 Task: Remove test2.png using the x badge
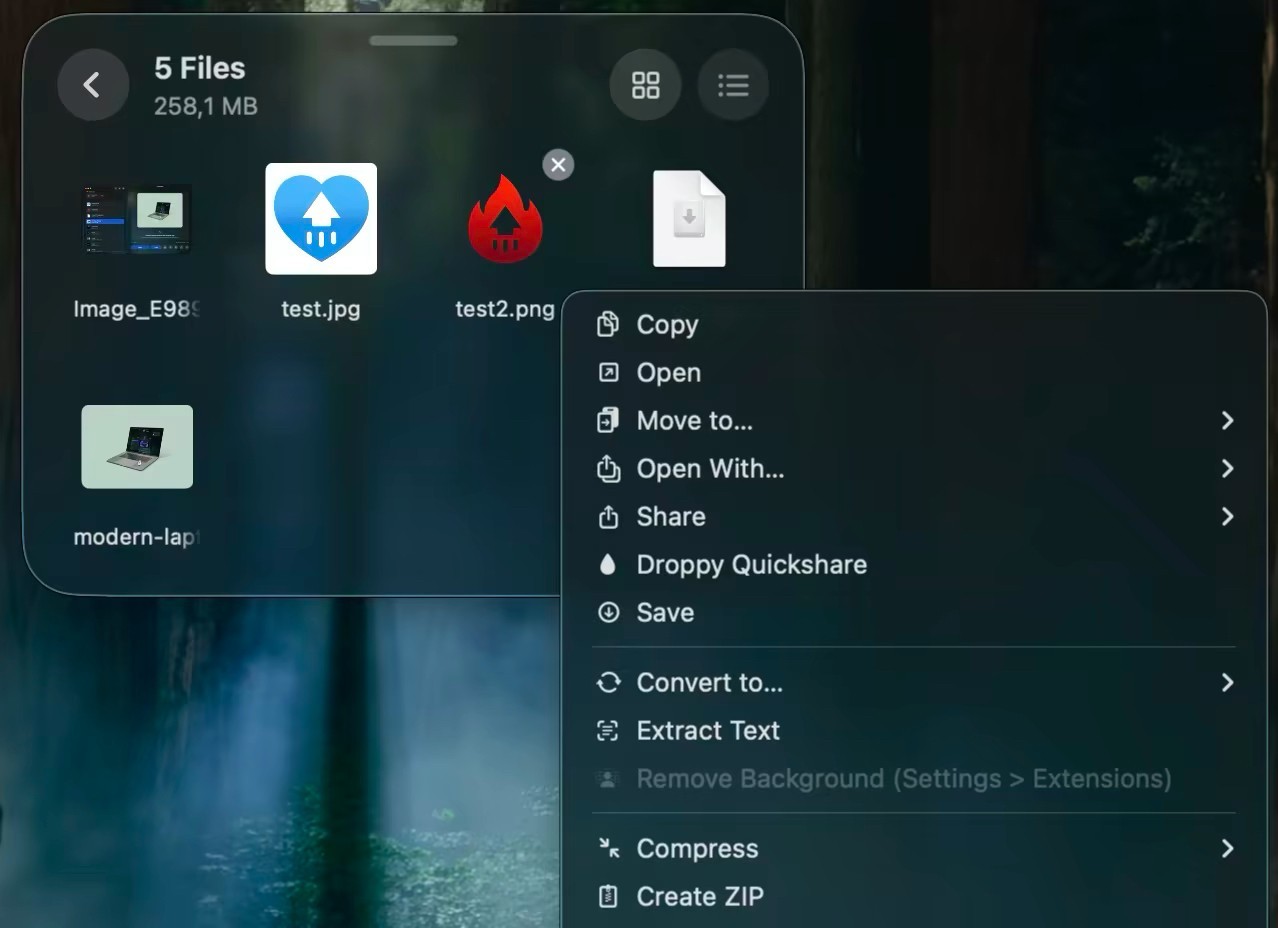point(558,165)
